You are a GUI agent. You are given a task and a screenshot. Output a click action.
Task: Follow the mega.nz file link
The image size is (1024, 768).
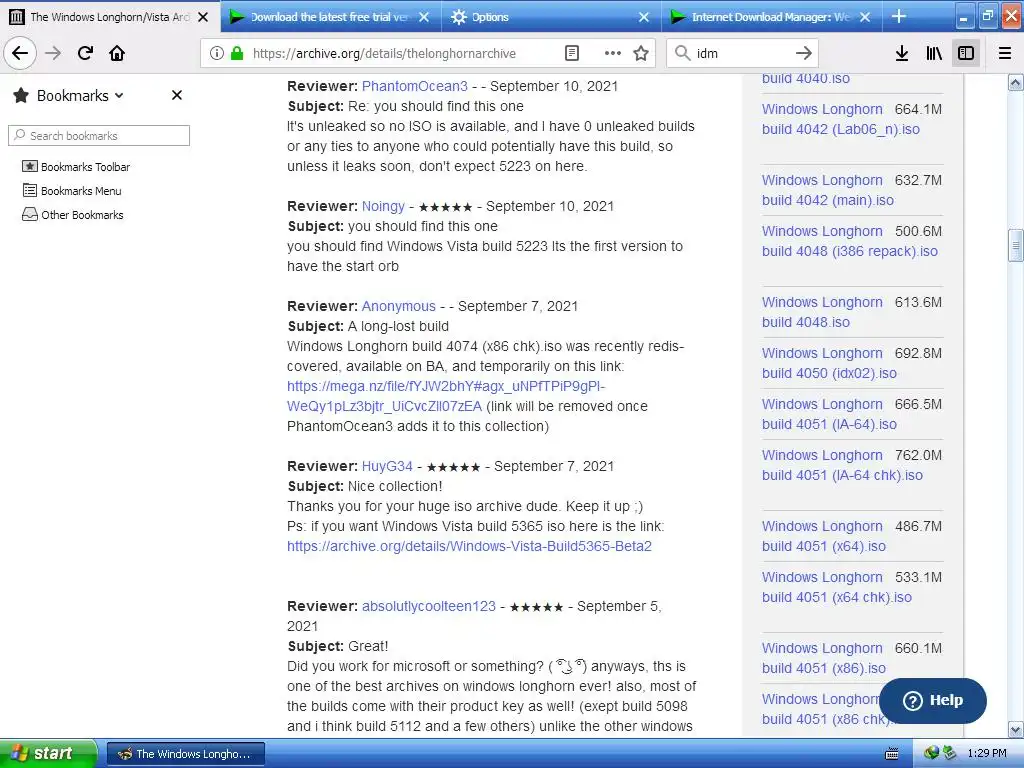446,396
